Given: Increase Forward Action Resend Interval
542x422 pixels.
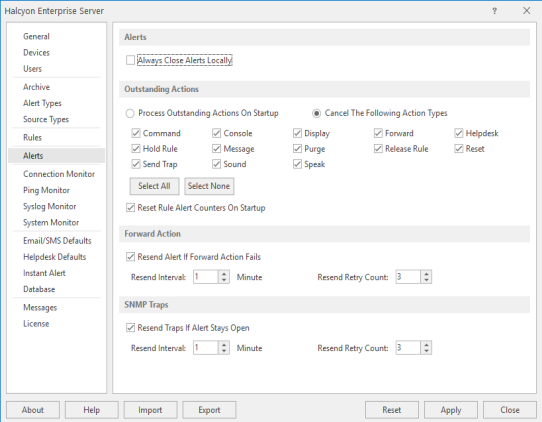Looking at the screenshot, I should (224, 274).
